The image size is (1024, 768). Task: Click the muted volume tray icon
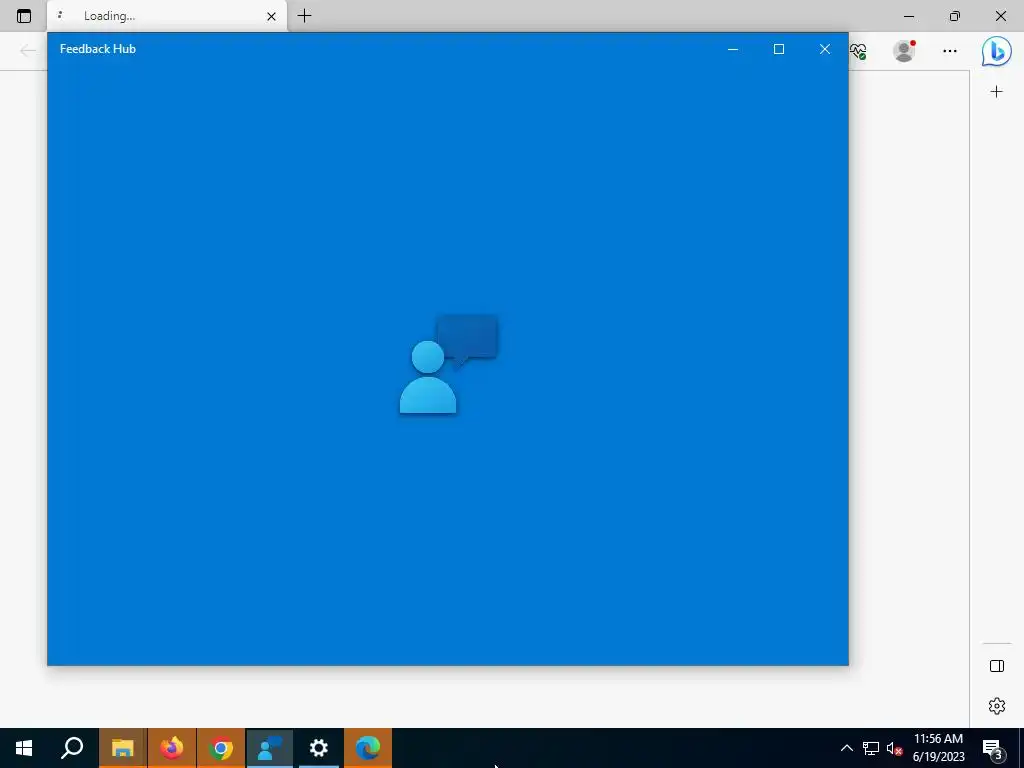point(894,748)
